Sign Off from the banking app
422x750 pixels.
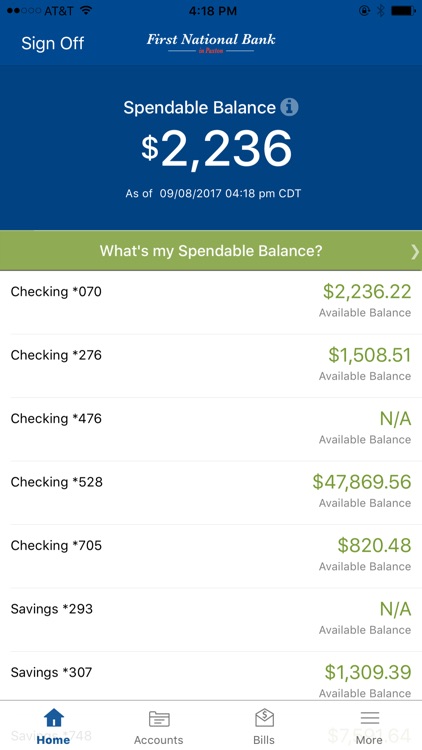tap(53, 43)
